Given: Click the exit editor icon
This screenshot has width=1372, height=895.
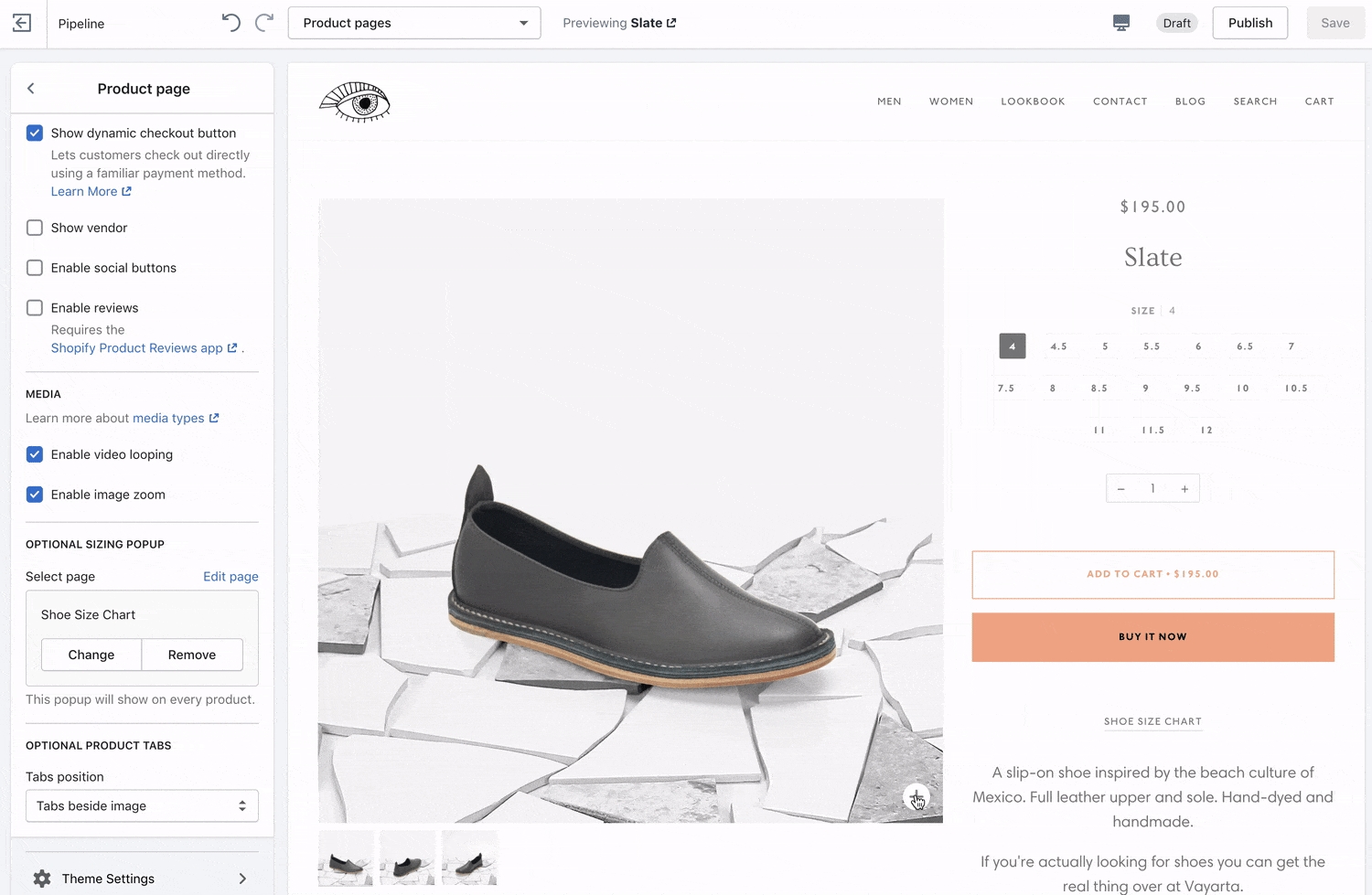Looking at the screenshot, I should tap(22, 23).
